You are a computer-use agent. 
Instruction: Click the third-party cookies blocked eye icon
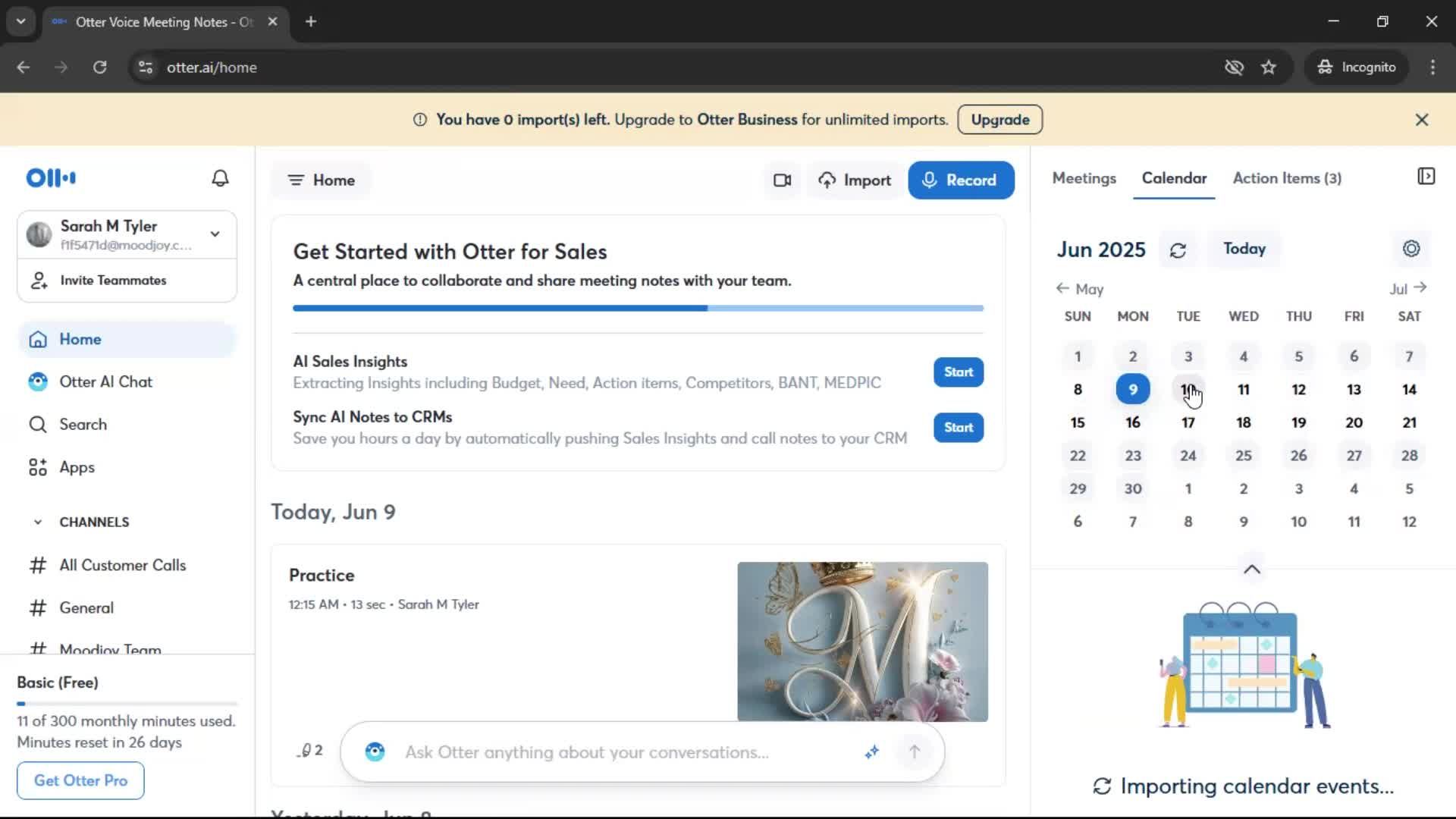[x=1234, y=67]
